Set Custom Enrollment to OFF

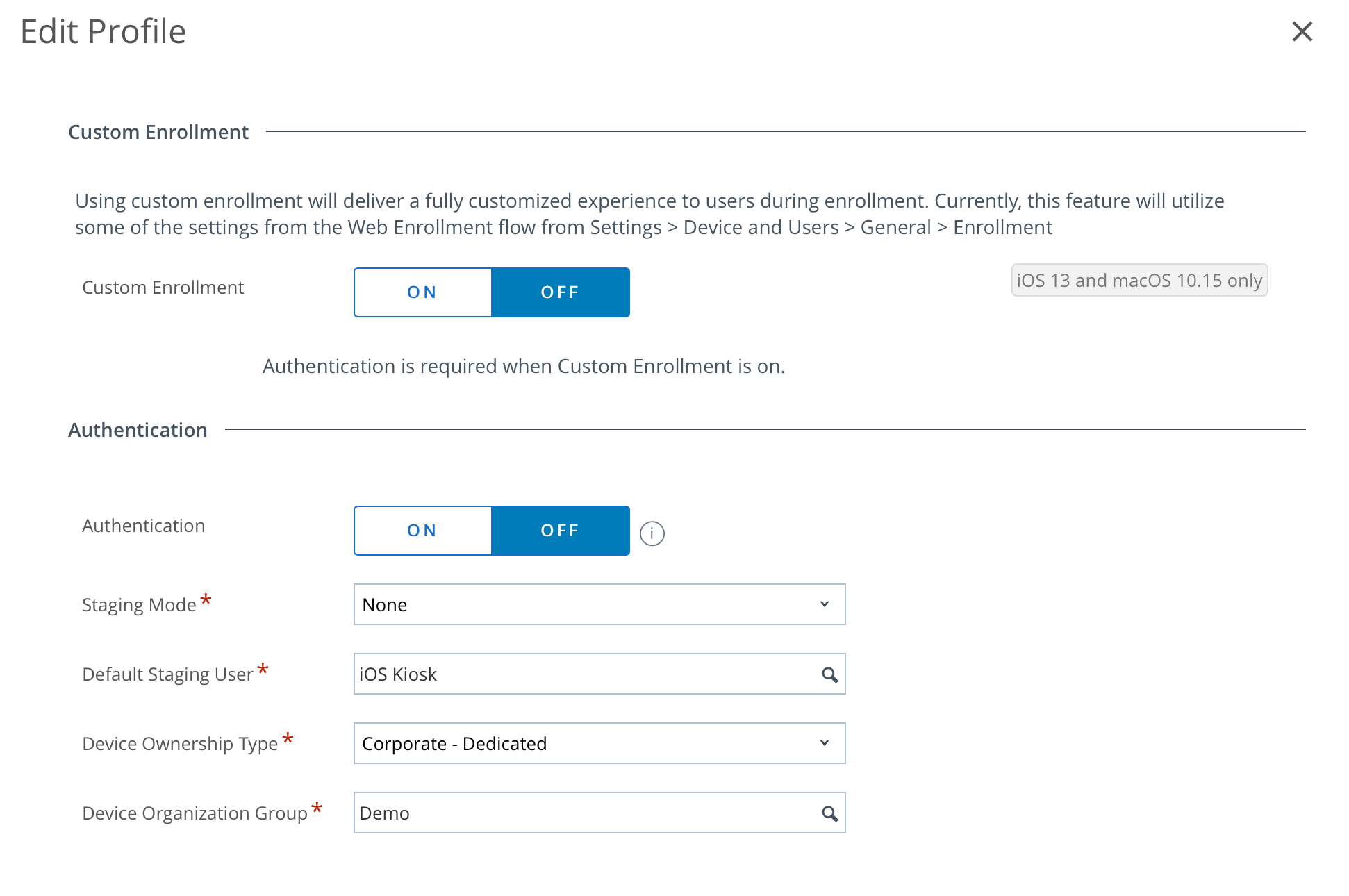click(560, 292)
